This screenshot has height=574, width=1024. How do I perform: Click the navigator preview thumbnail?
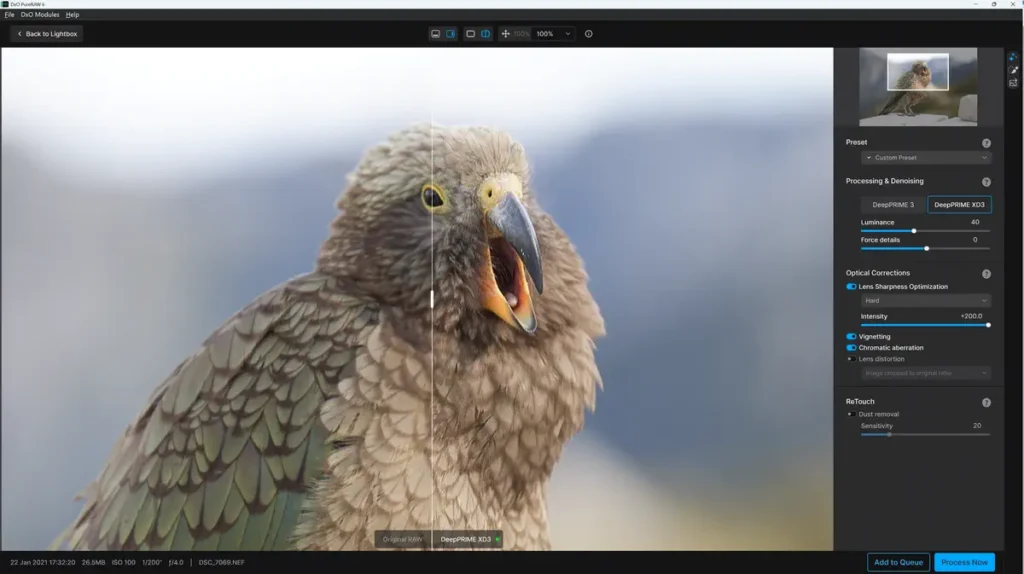tap(918, 86)
